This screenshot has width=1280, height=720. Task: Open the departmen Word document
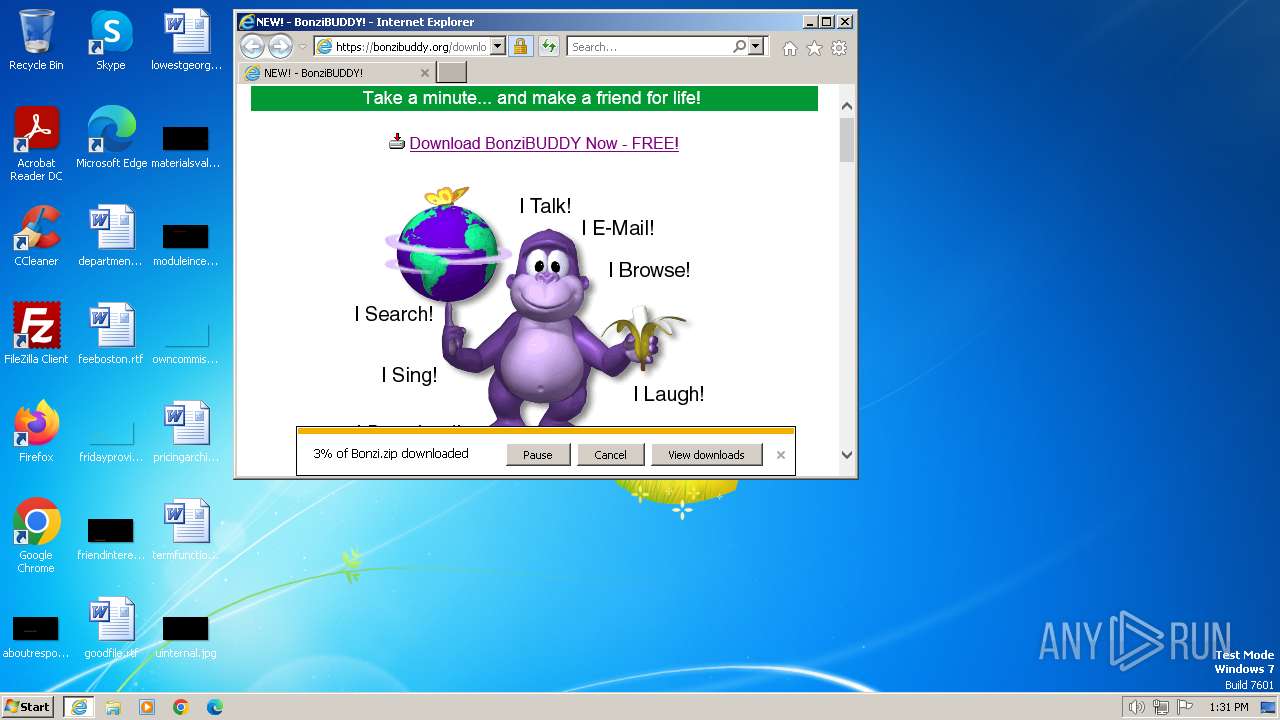click(x=111, y=236)
